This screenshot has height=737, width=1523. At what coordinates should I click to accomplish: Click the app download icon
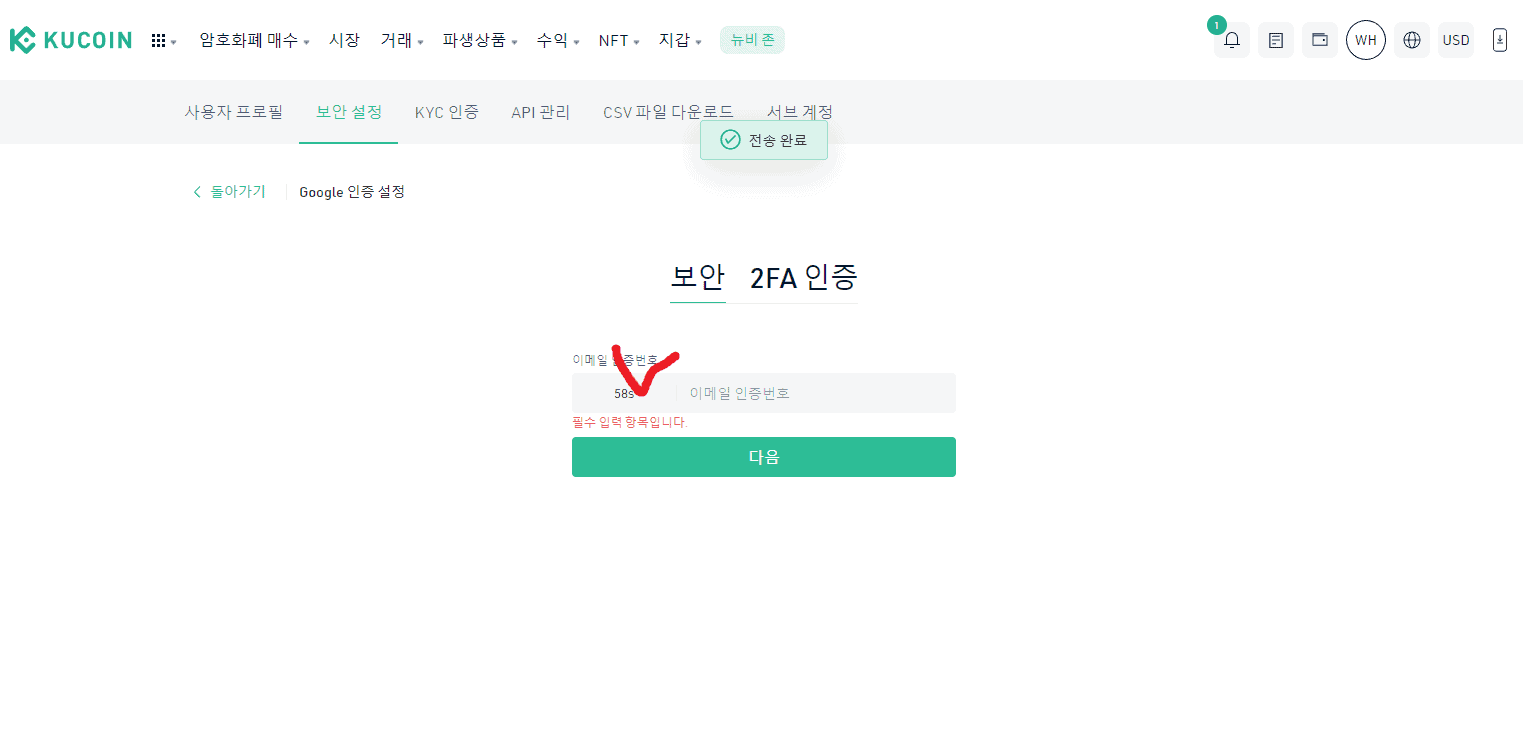click(x=1499, y=40)
